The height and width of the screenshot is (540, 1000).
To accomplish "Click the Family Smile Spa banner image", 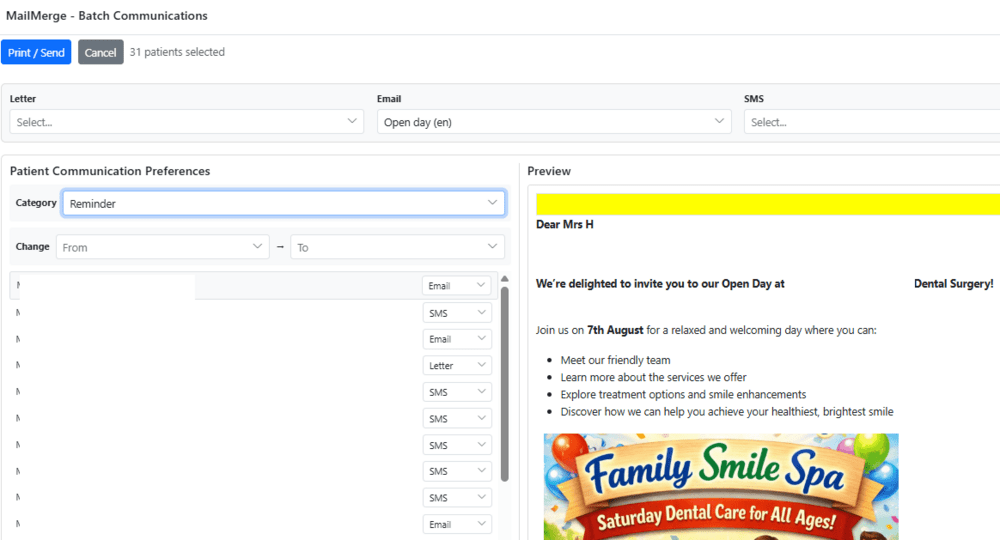I will (721, 486).
